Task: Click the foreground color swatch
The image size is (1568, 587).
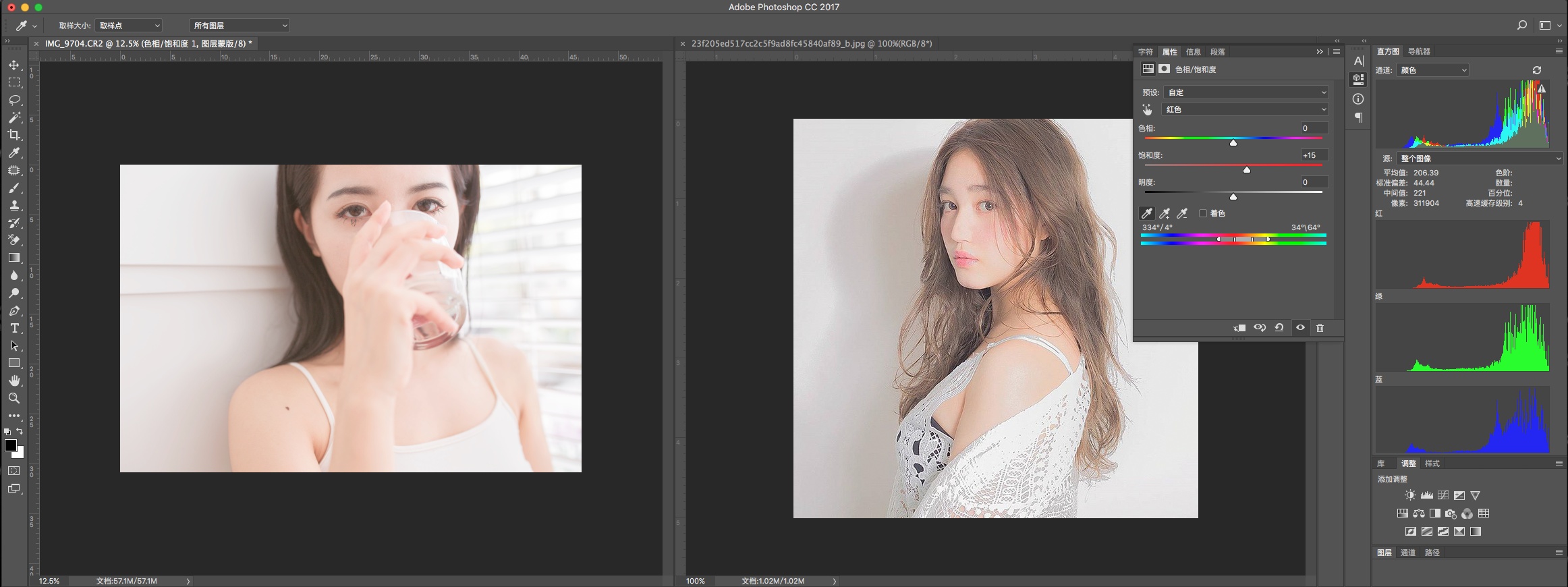Action: click(11, 445)
